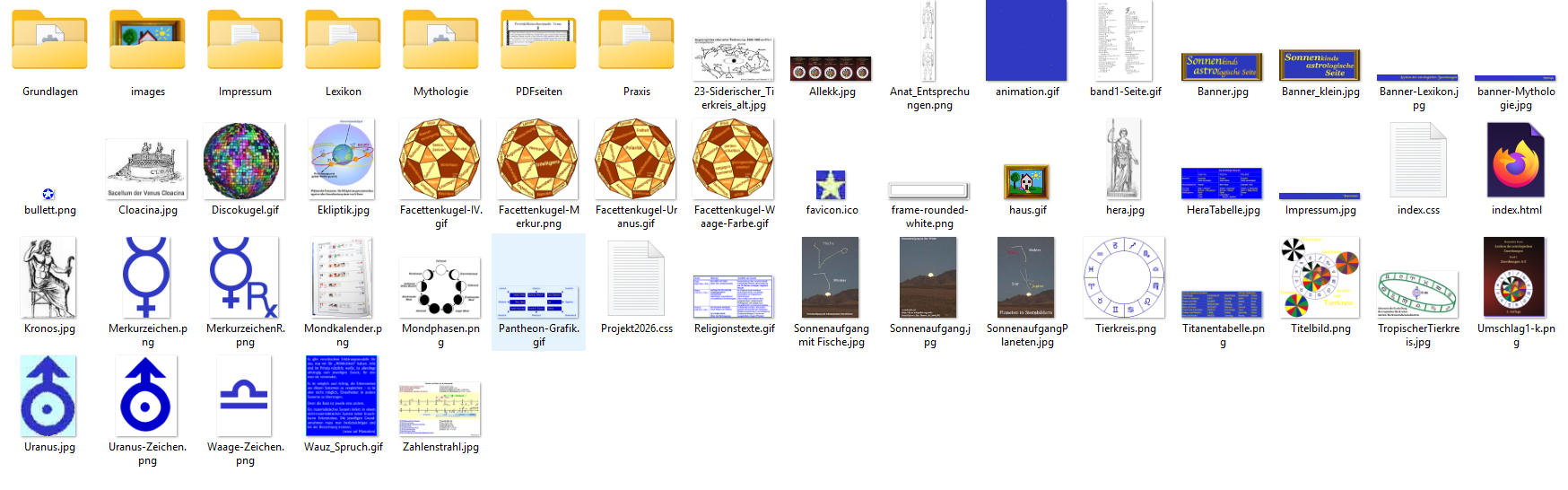Image resolution: width=1568 pixels, height=490 pixels.
Task: Click the index.html Firefox file icon
Action: point(1516,162)
